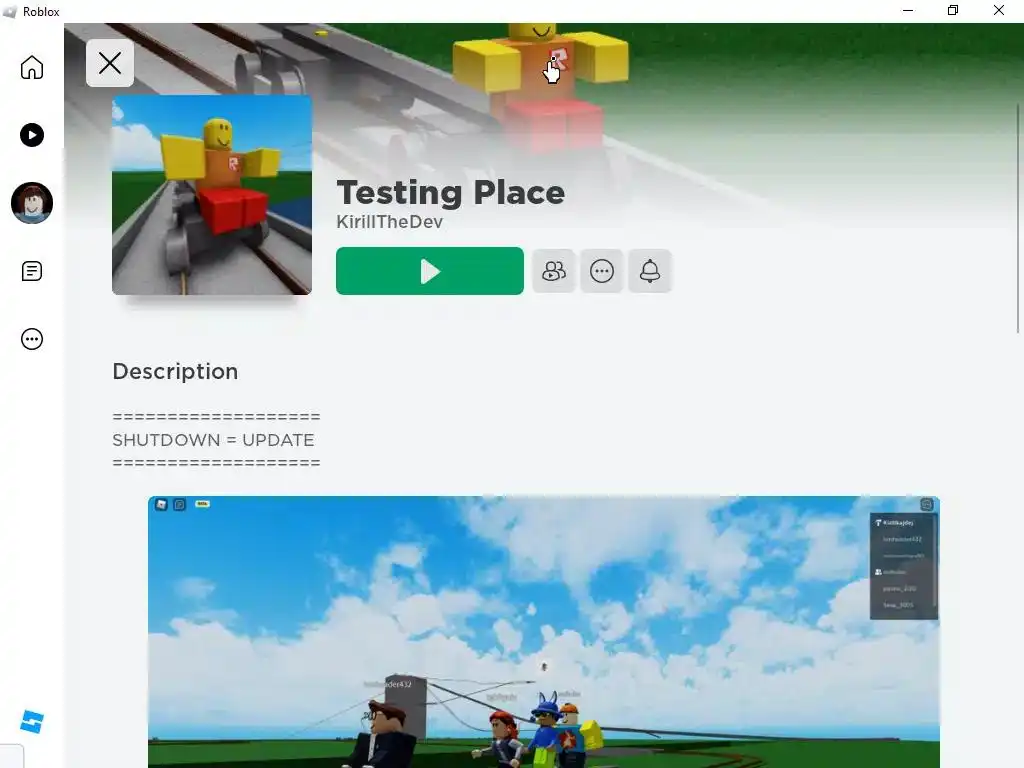Image resolution: width=1024 pixels, height=768 pixels.
Task: Open the join friends server button
Action: pos(554,271)
